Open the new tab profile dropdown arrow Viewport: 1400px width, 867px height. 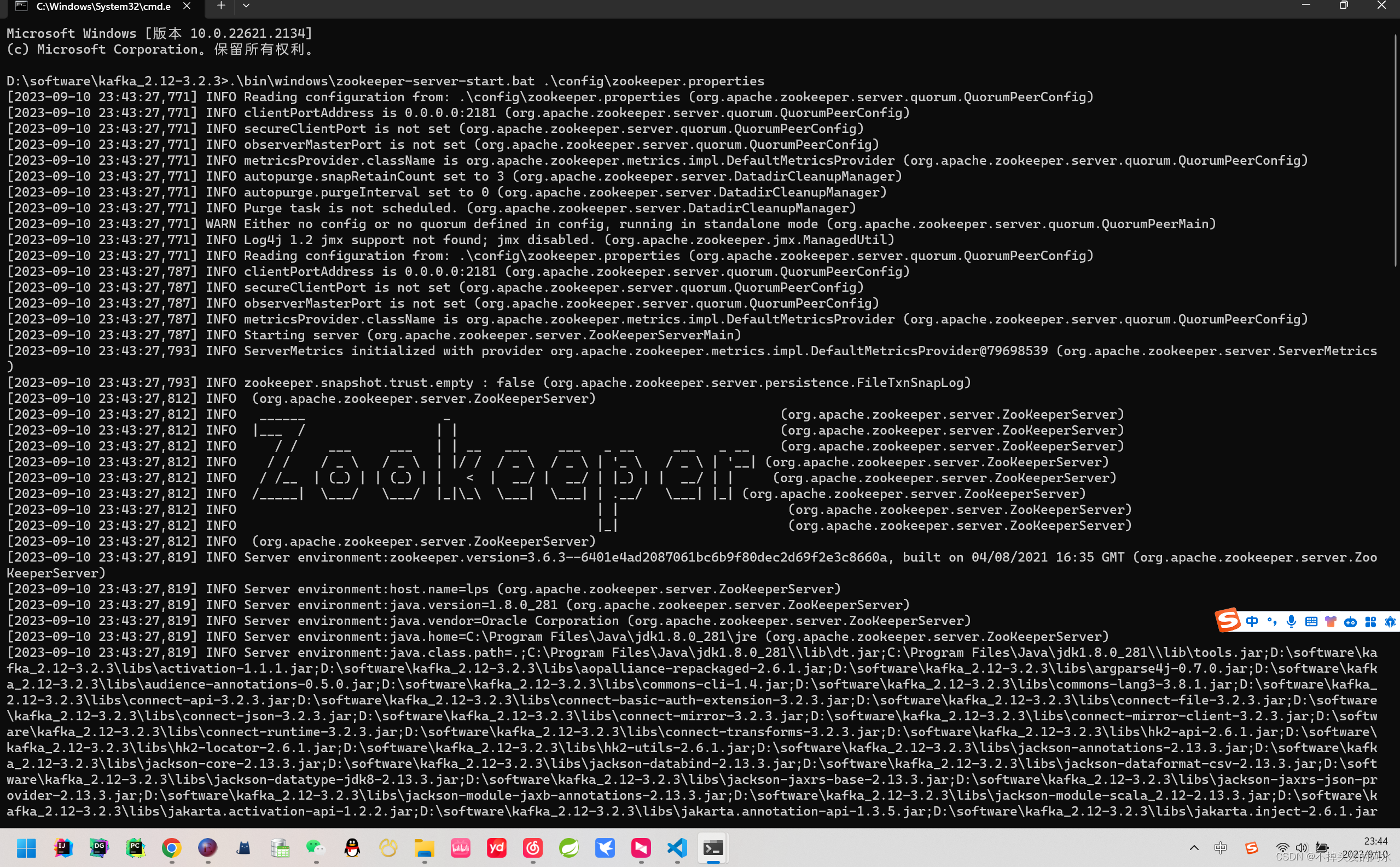pos(246,7)
